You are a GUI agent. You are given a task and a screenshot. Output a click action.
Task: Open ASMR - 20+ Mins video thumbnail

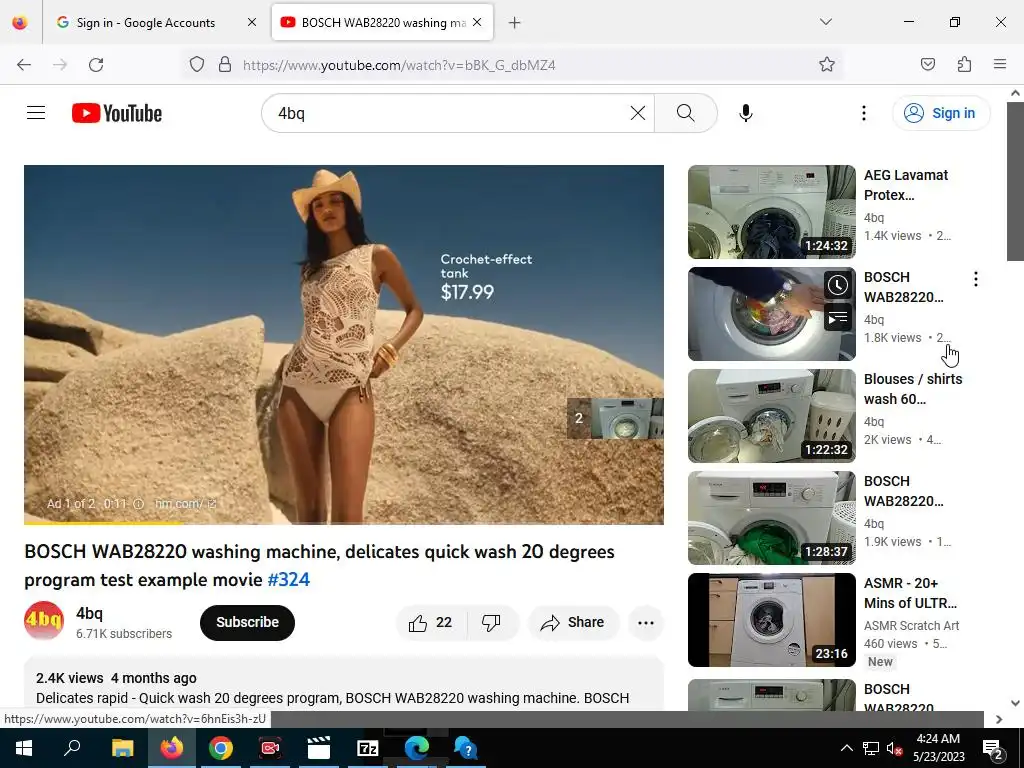[x=771, y=620]
